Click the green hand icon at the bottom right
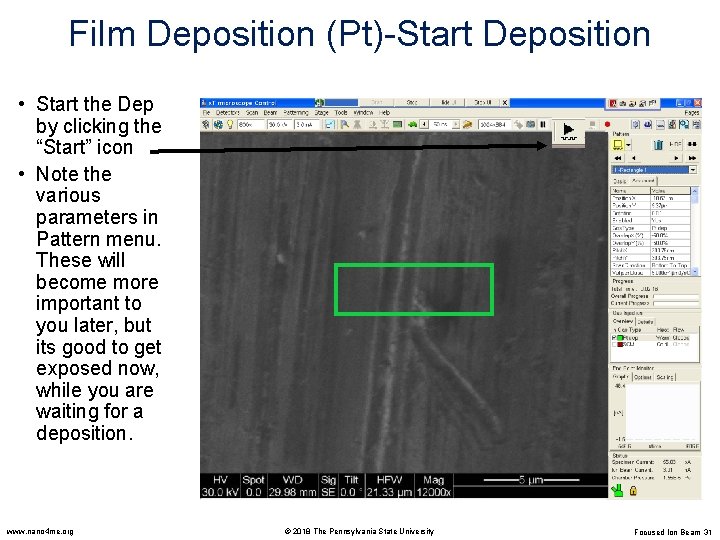 click(x=618, y=490)
